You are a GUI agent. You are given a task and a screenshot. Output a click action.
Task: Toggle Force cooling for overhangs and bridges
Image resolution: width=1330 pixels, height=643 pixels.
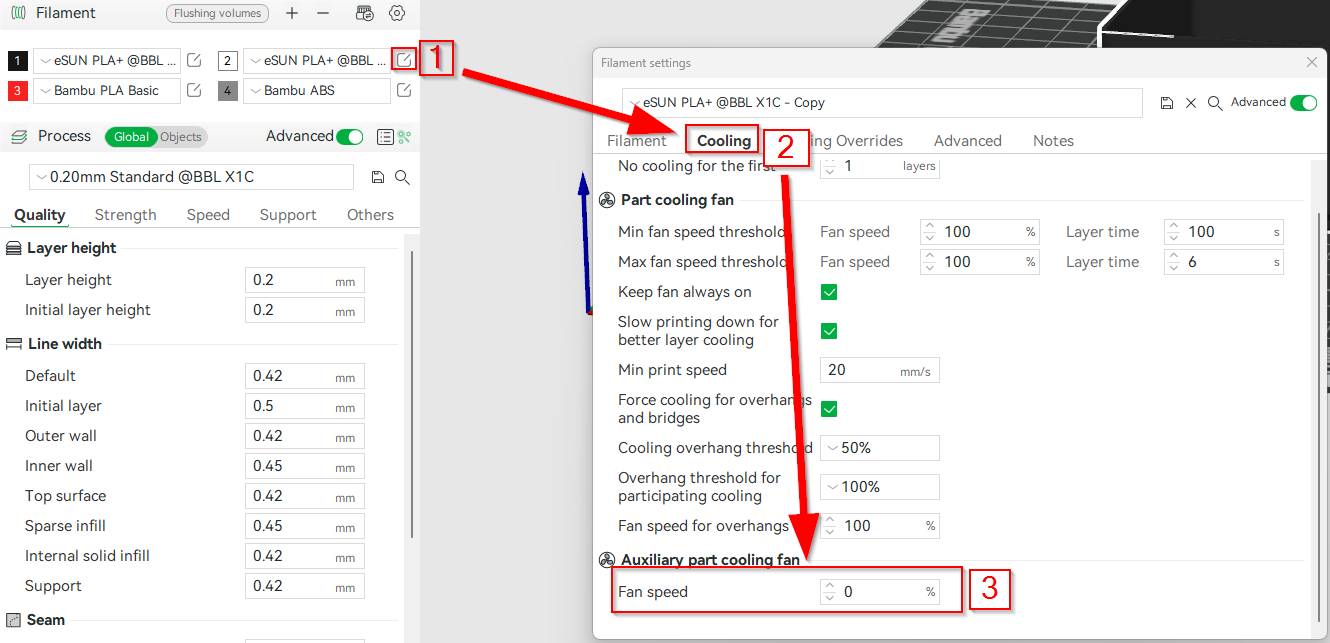pyautogui.click(x=829, y=409)
